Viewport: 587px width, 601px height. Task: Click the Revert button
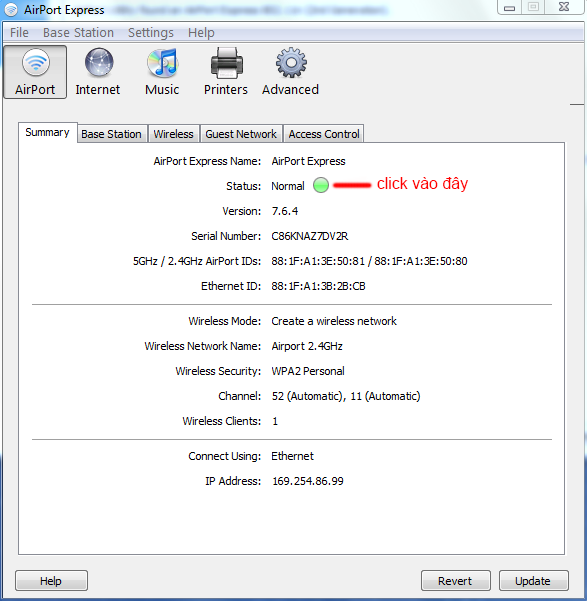pyautogui.click(x=455, y=581)
